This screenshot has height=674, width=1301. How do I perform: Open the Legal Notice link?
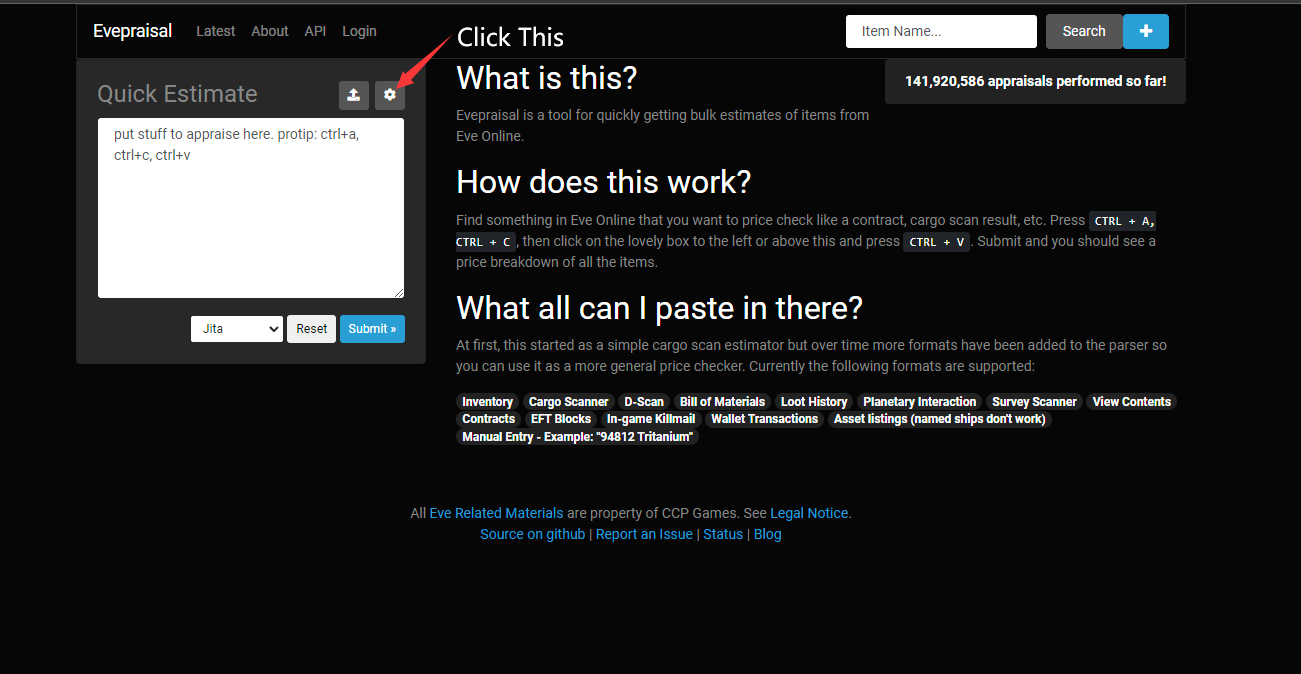point(809,513)
